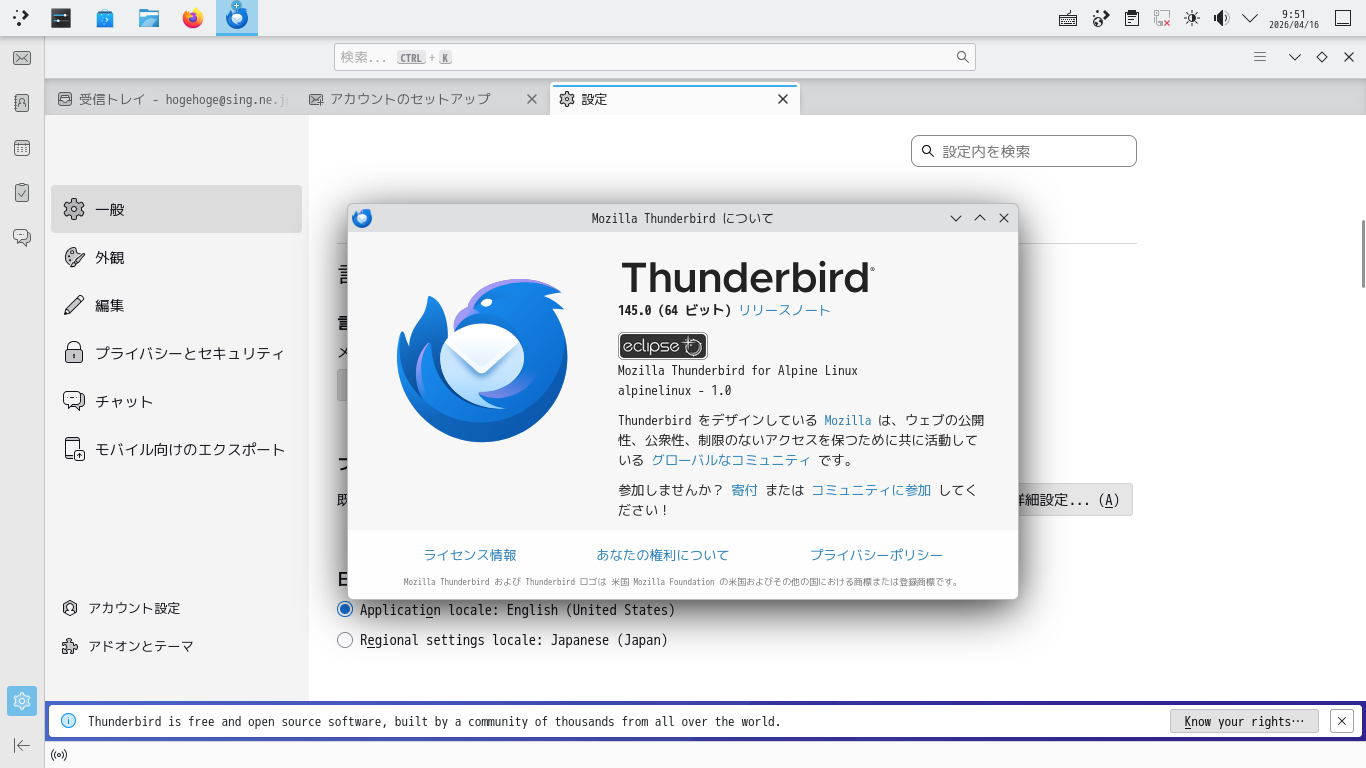Click the Eclipse badge in the About dialog

[663, 346]
